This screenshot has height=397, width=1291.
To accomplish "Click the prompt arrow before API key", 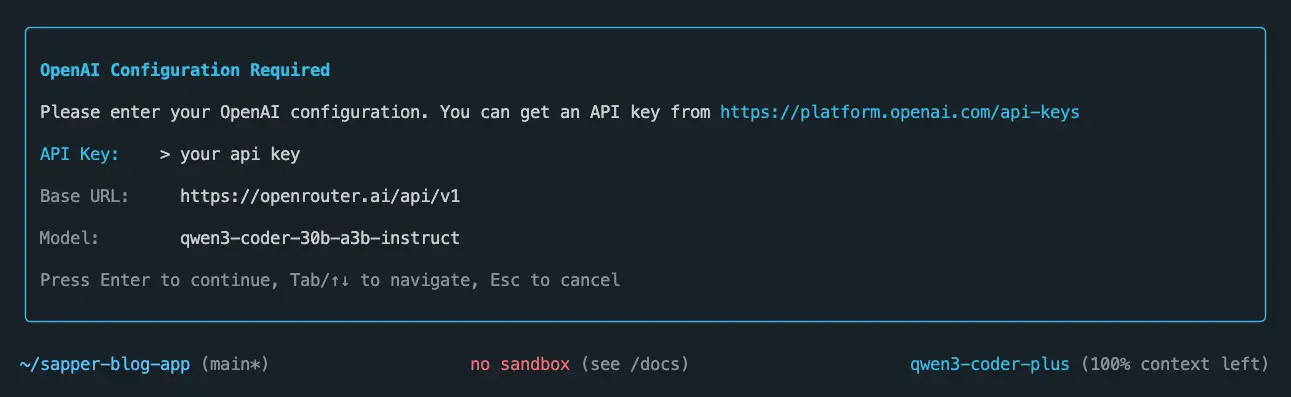I will (x=165, y=154).
